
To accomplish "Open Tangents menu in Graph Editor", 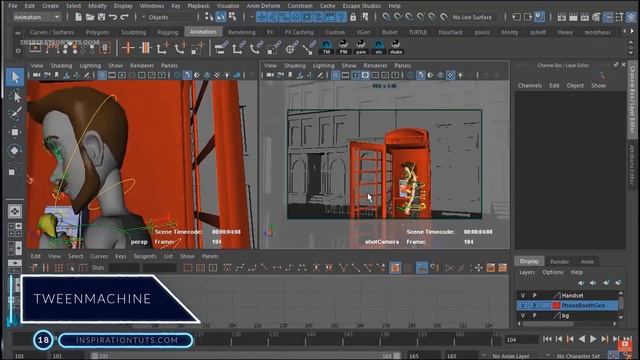I will pyautogui.click(x=145, y=256).
